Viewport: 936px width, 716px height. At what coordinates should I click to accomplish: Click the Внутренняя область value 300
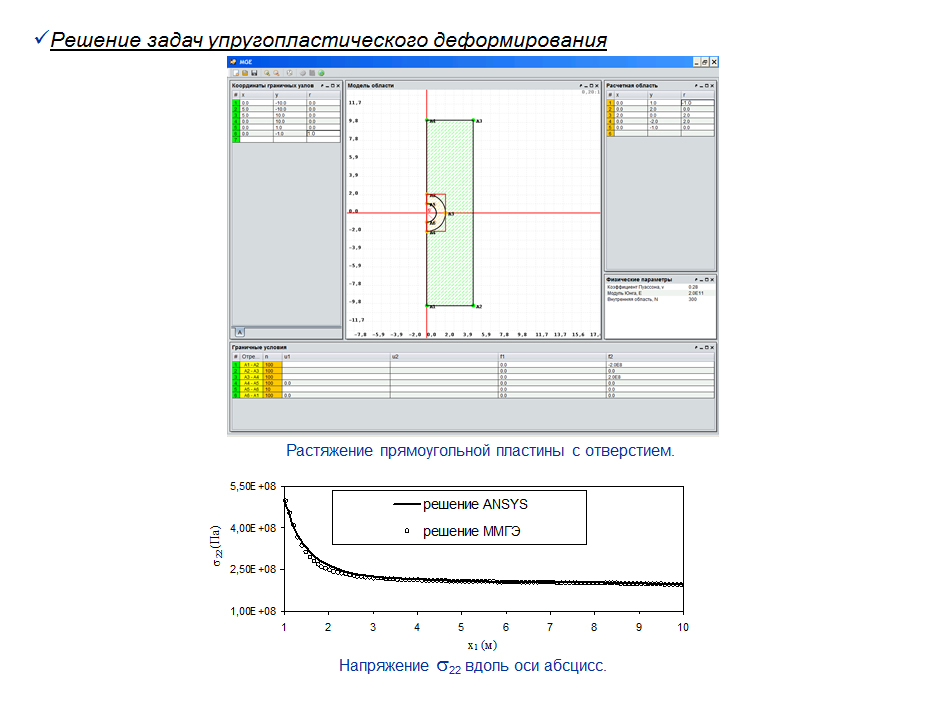(692, 299)
